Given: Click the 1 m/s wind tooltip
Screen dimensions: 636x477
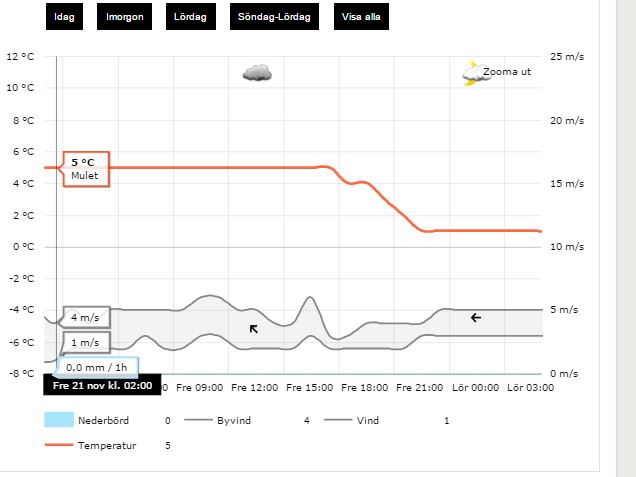Looking at the screenshot, I should tap(85, 343).
